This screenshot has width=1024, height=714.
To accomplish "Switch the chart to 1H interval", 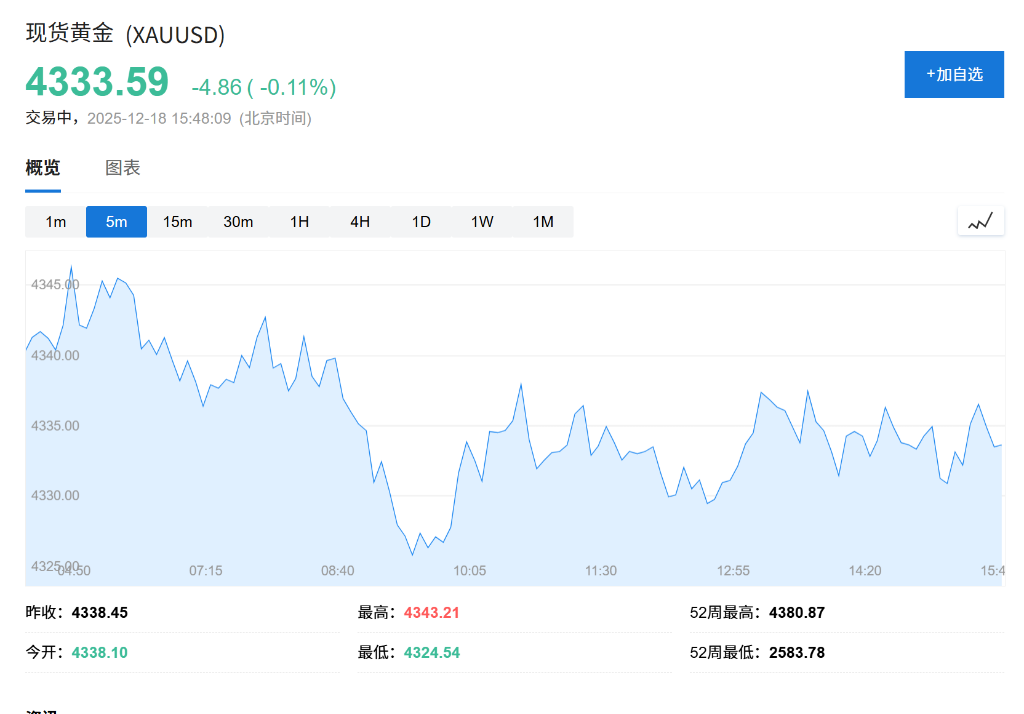I will (x=299, y=221).
